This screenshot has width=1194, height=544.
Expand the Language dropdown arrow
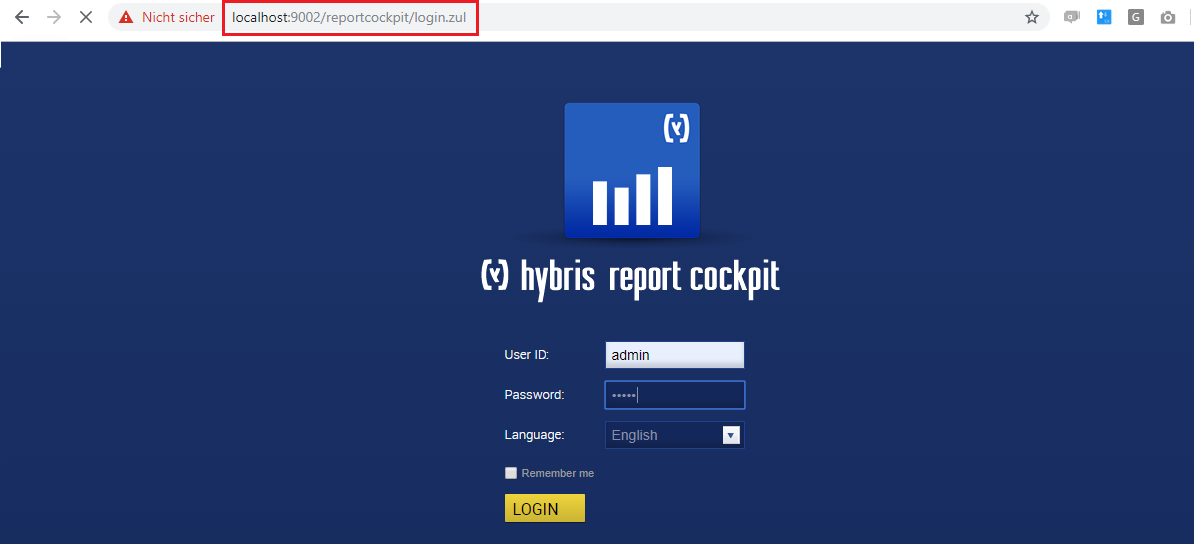pyautogui.click(x=731, y=435)
